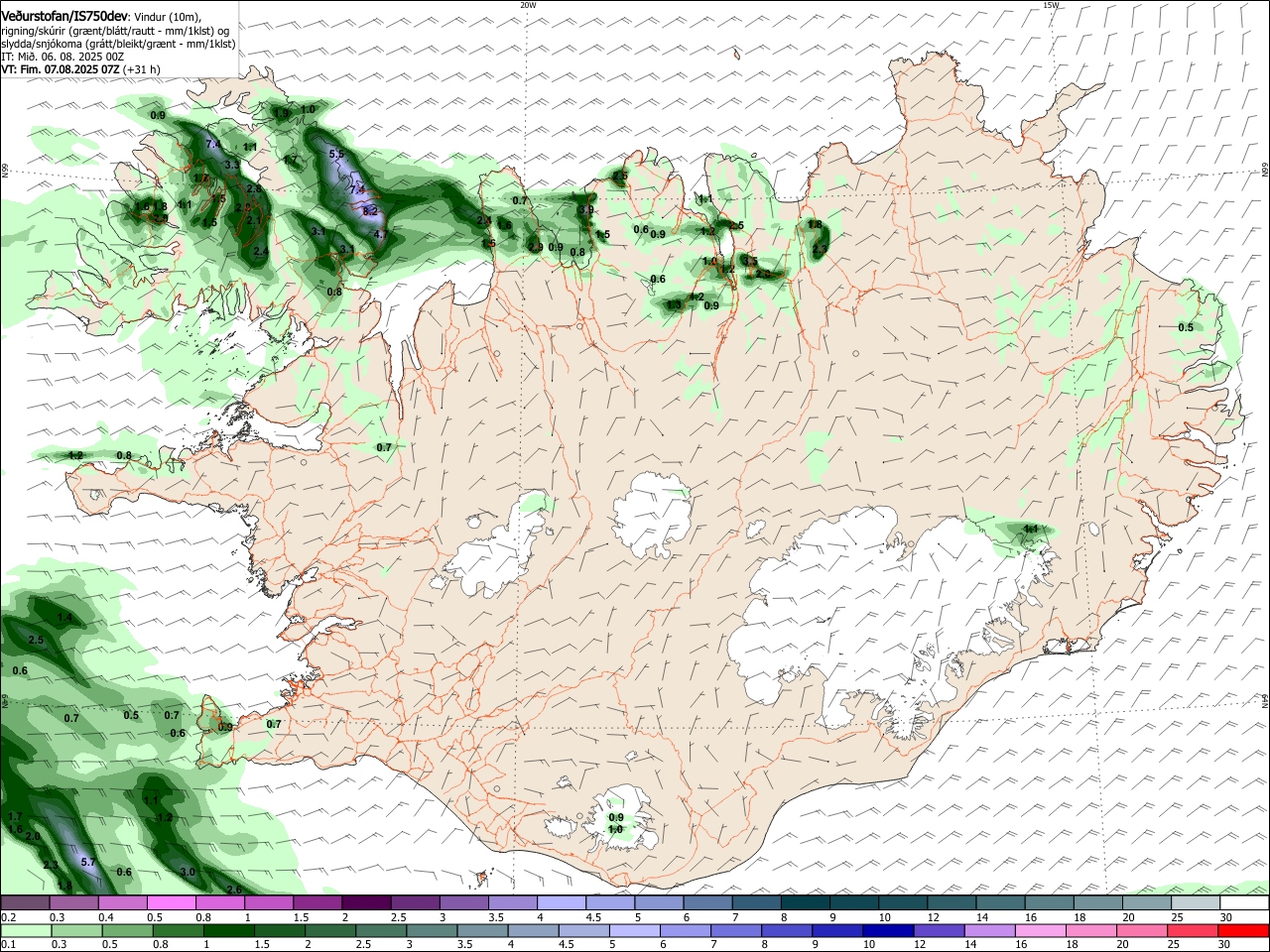Click the 3.5 label under the upper legend
This screenshot has width=1270, height=952.
coord(496,917)
